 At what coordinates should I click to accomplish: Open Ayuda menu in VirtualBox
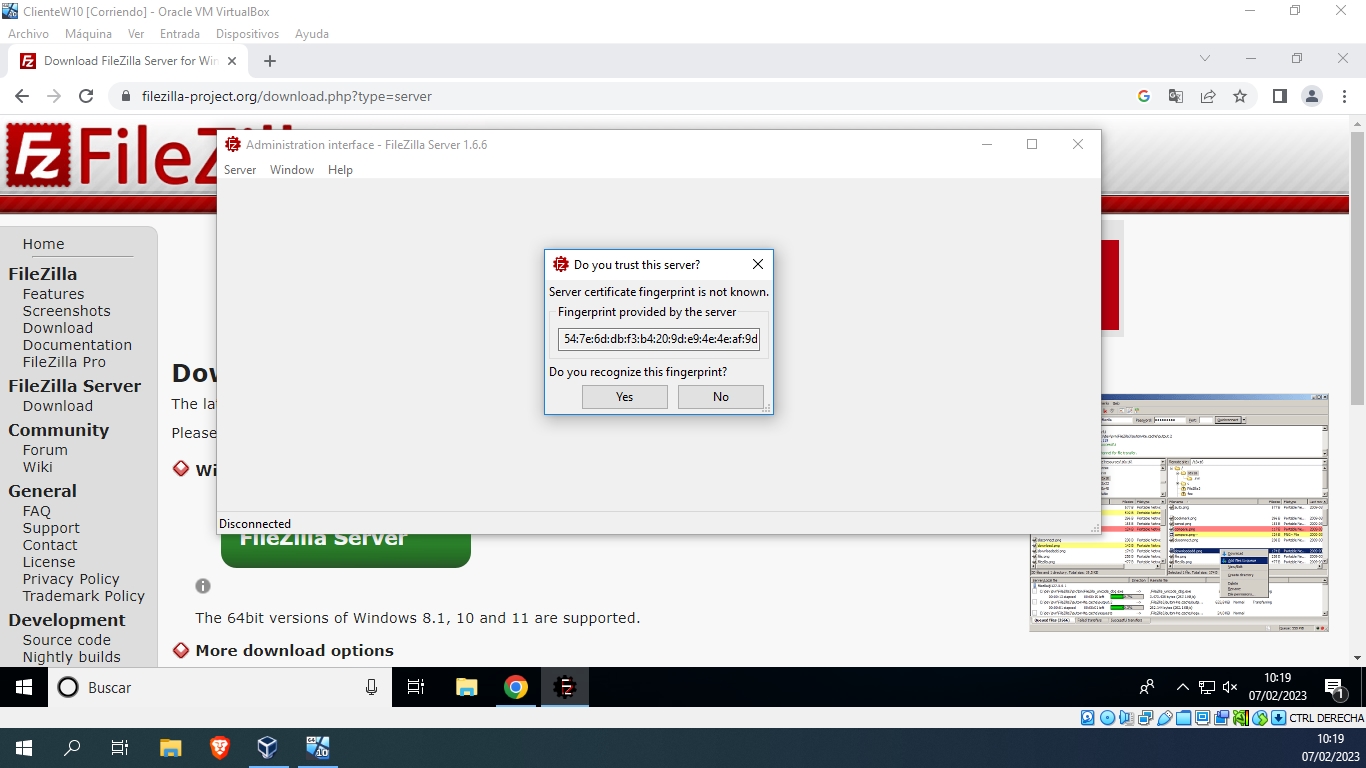pos(312,34)
